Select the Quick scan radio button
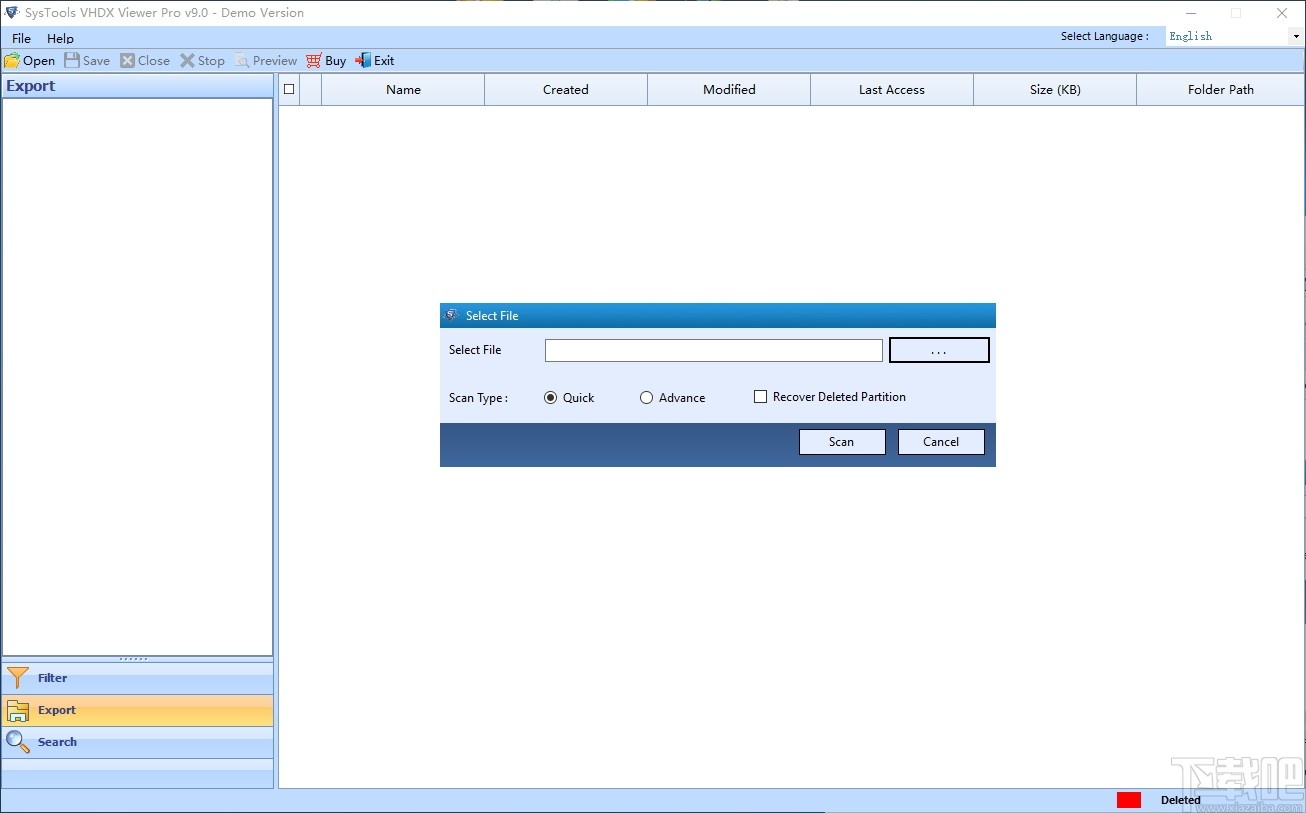 point(551,397)
